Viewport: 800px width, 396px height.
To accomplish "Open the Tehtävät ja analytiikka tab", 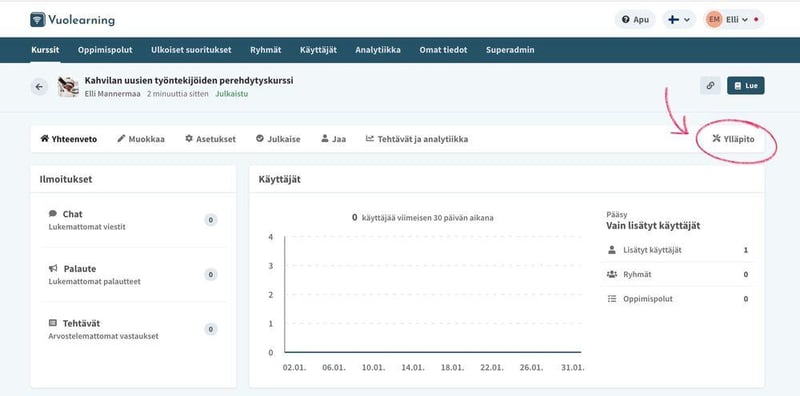I will (x=417, y=139).
